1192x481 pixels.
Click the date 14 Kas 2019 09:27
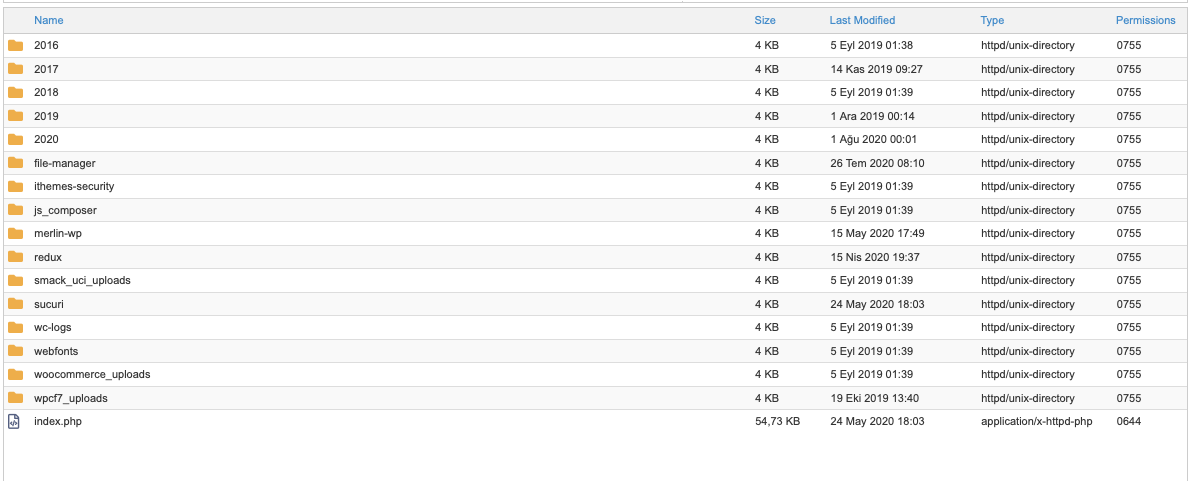point(877,69)
